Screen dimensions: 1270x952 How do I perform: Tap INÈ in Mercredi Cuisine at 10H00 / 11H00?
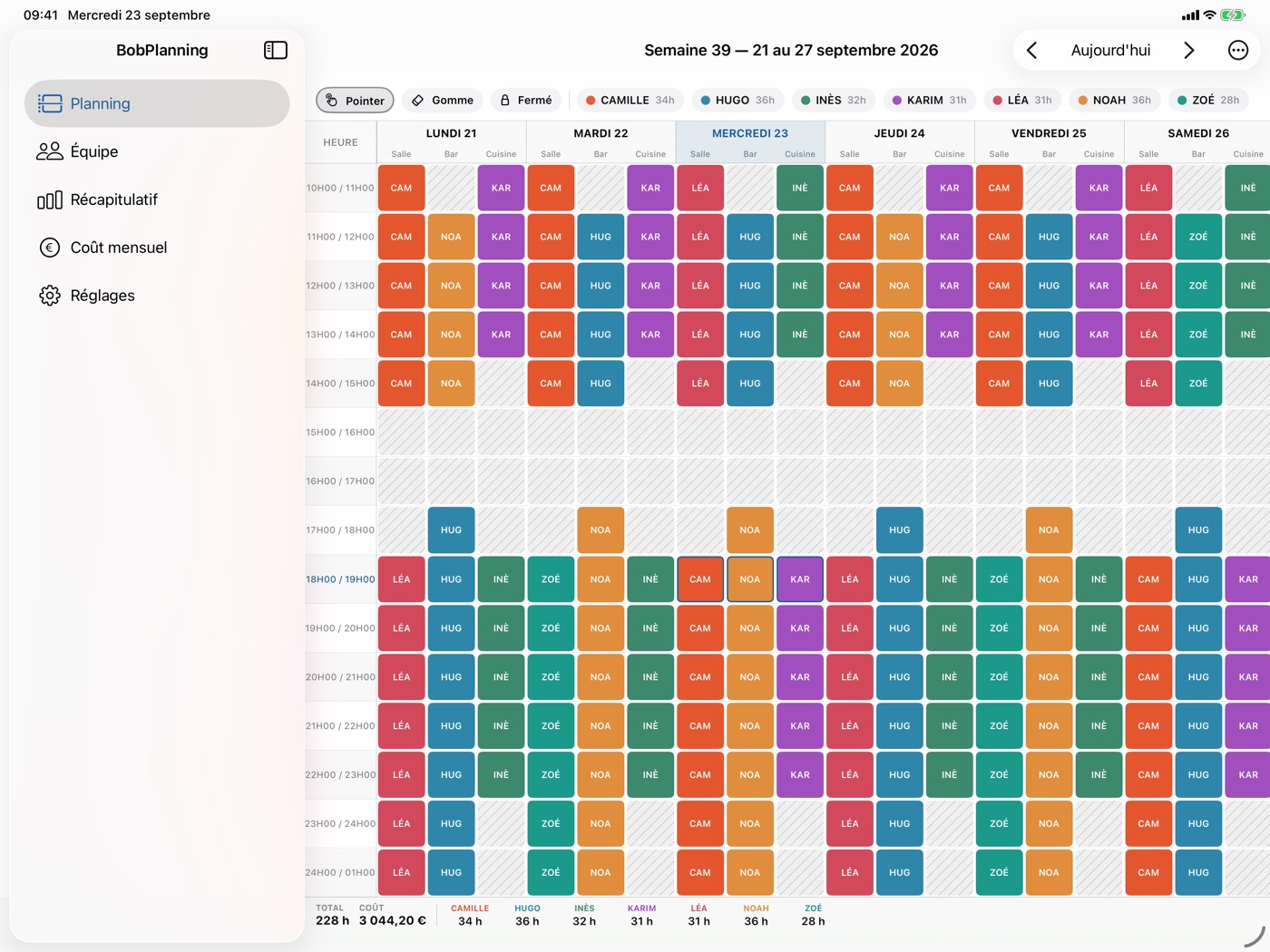click(x=800, y=188)
